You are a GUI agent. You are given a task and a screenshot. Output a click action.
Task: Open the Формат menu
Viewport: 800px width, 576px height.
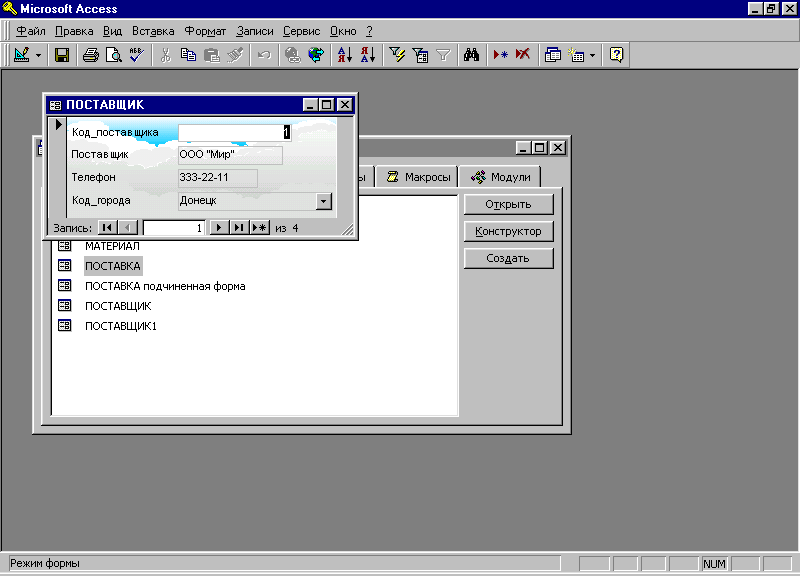(205, 31)
